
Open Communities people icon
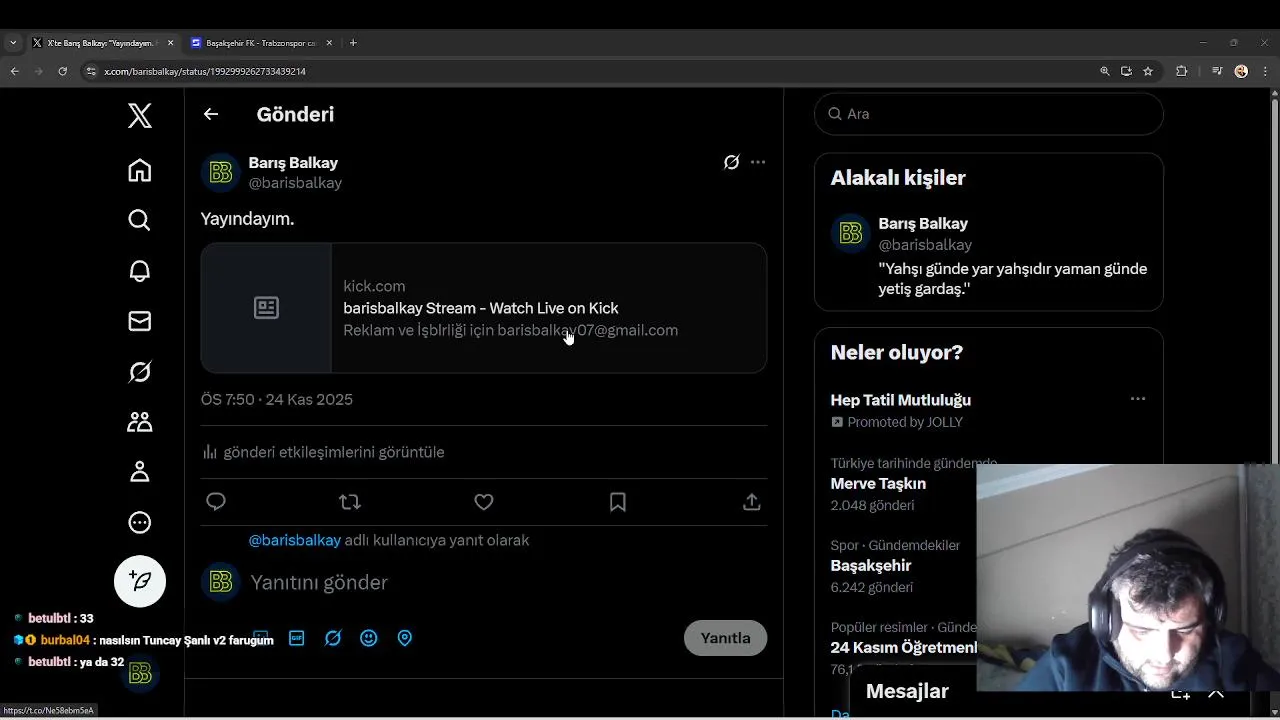140,422
